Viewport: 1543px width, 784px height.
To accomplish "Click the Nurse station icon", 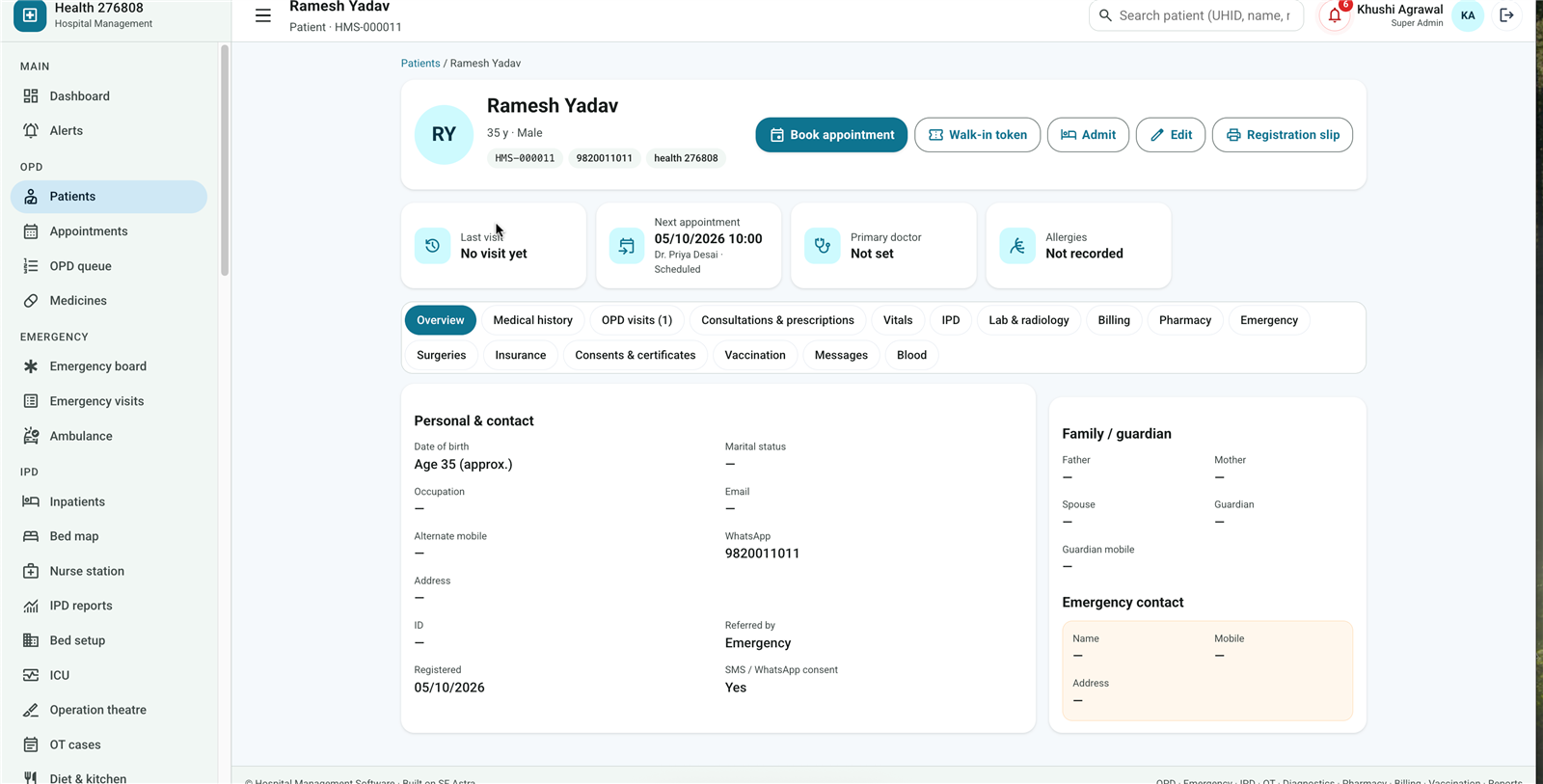I will 31,571.
